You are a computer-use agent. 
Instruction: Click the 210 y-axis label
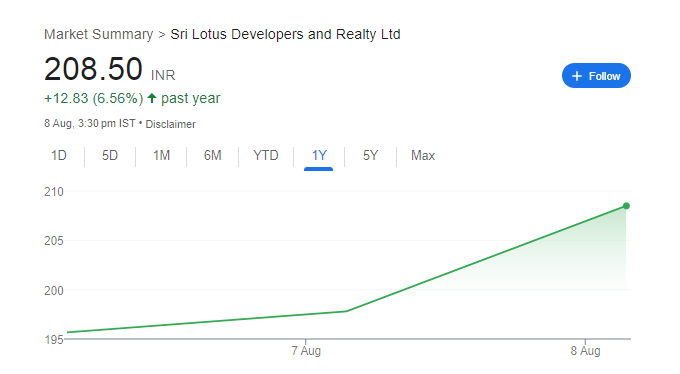click(54, 191)
